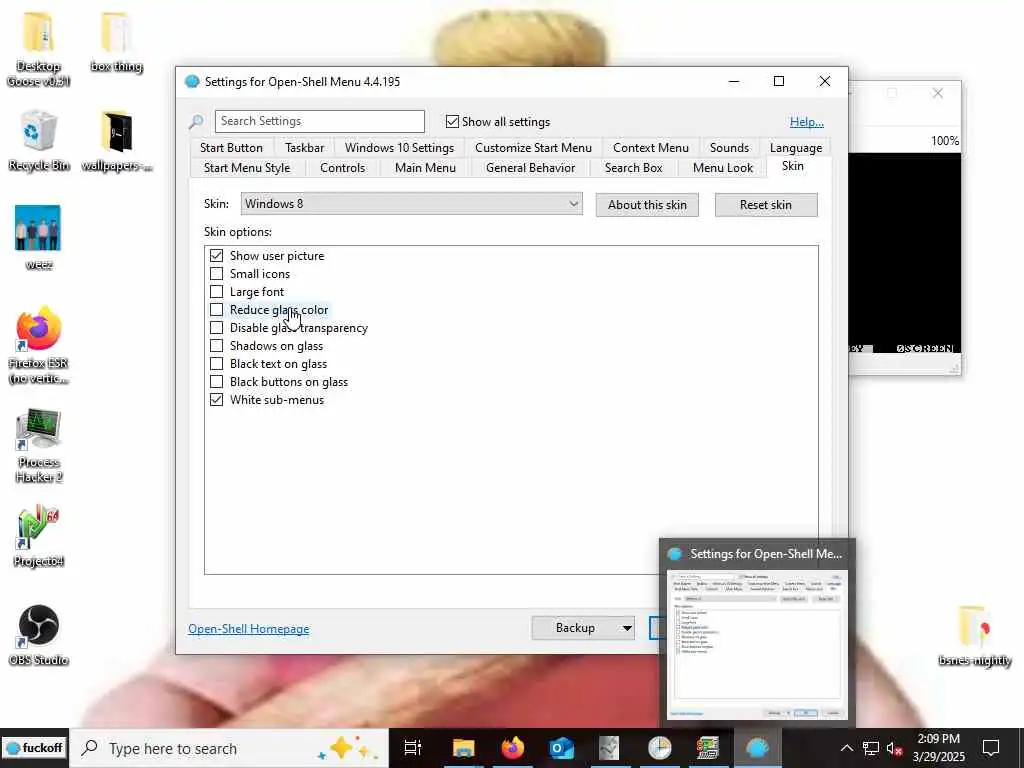
Task: Switch to the Context Menu tab
Action: point(650,148)
